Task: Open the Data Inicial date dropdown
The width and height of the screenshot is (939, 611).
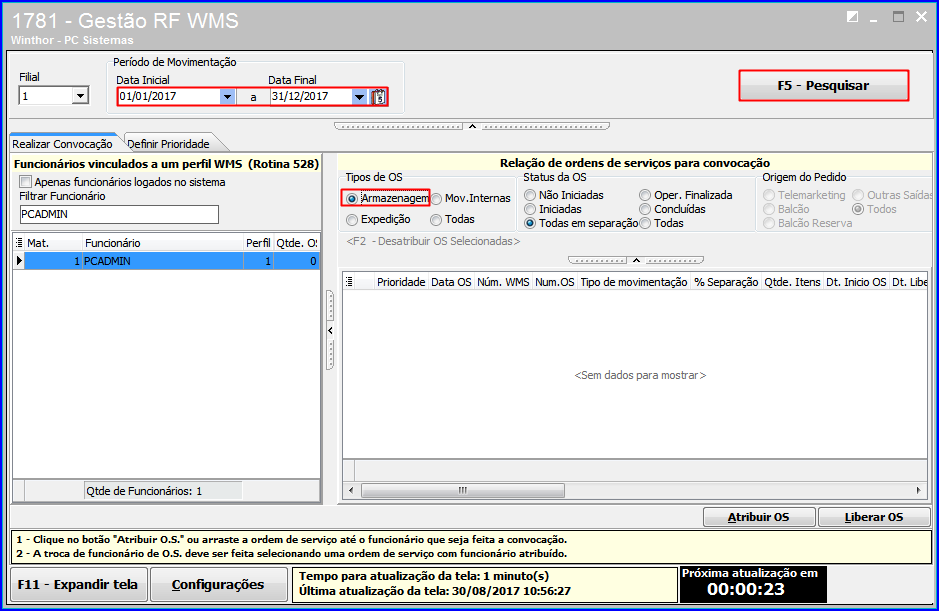Action: click(x=228, y=96)
